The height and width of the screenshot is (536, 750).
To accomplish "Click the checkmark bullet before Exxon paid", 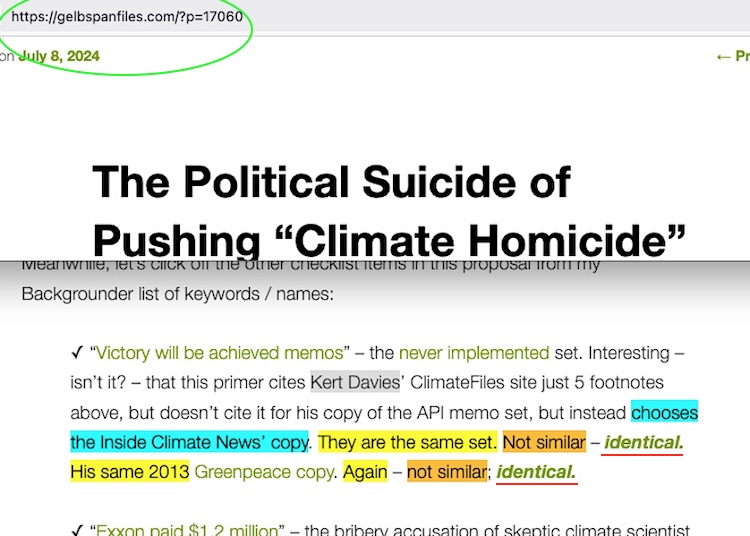I will [x=77, y=529].
